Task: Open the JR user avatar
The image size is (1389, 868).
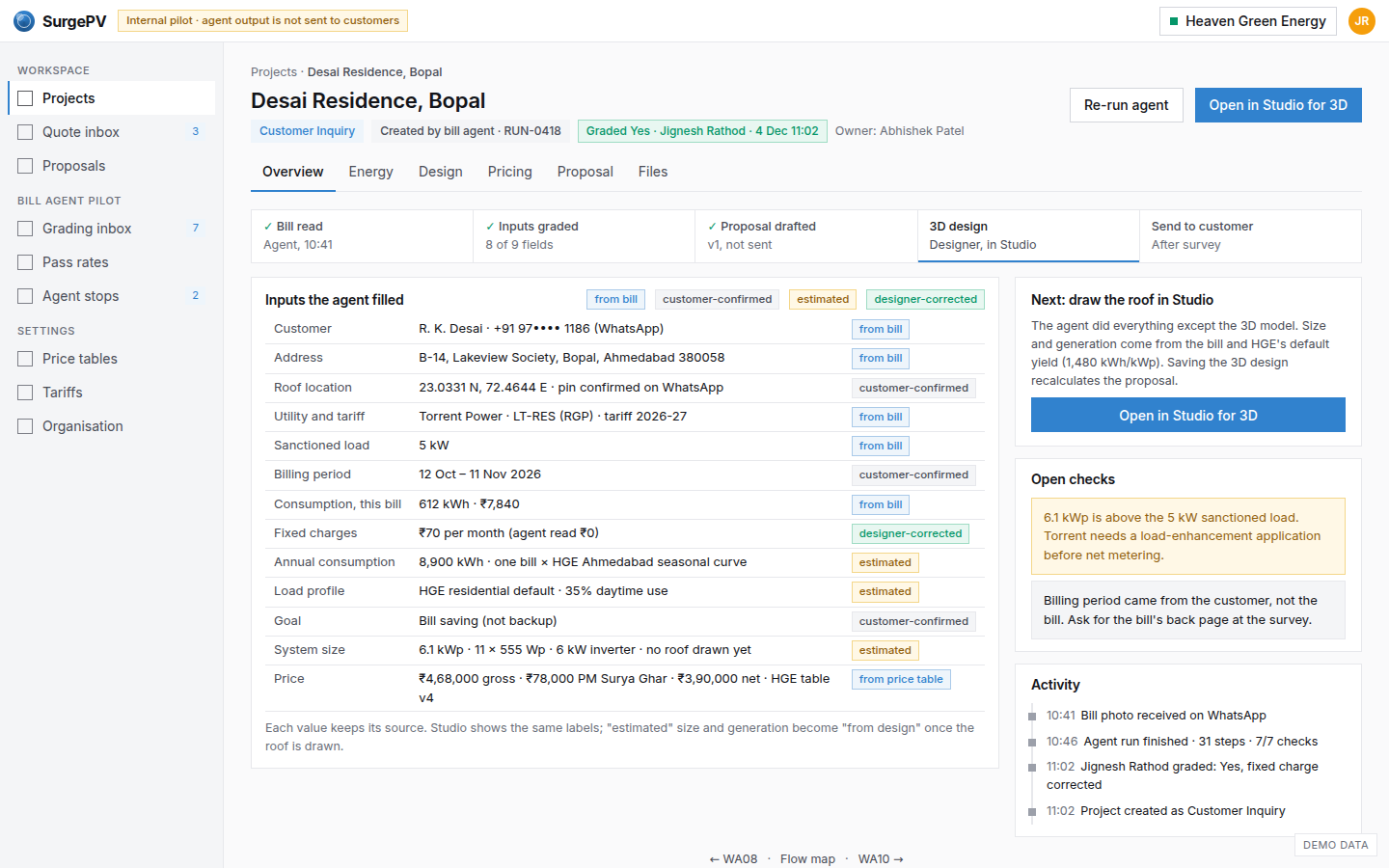Action: coord(1362,21)
